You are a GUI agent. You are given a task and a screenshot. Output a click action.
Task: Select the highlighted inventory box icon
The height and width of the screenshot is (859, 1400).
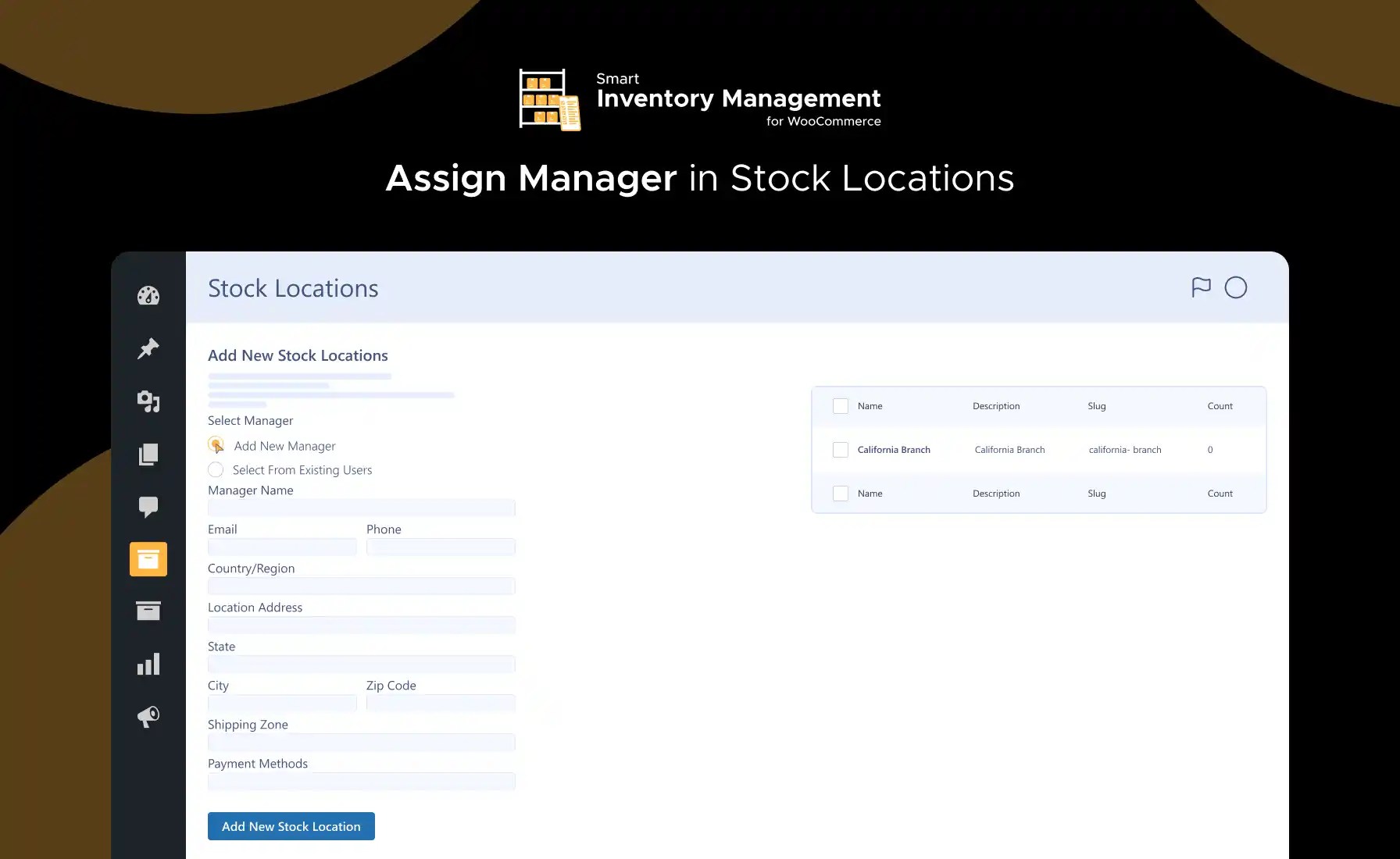[148, 559]
